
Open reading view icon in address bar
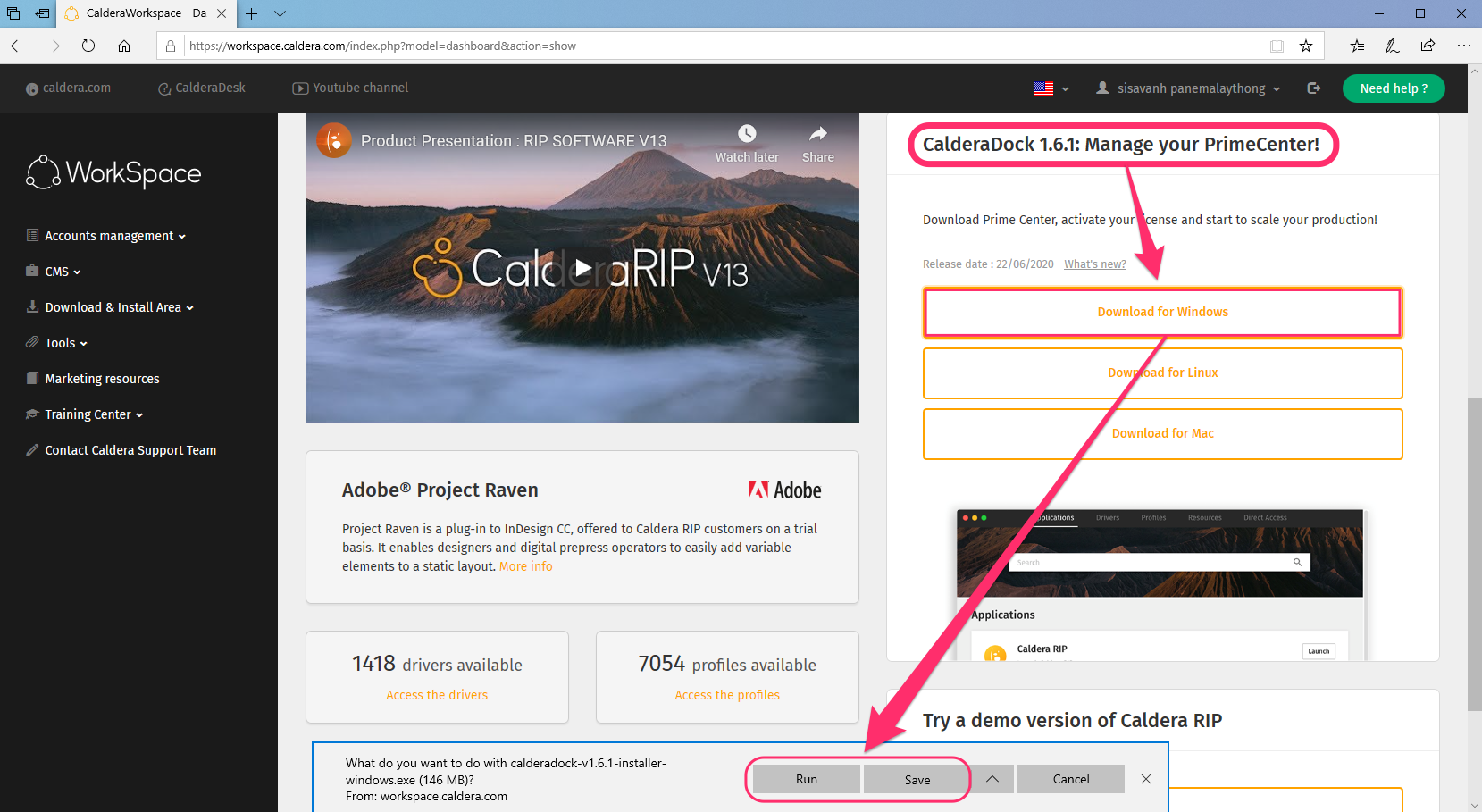[1277, 46]
